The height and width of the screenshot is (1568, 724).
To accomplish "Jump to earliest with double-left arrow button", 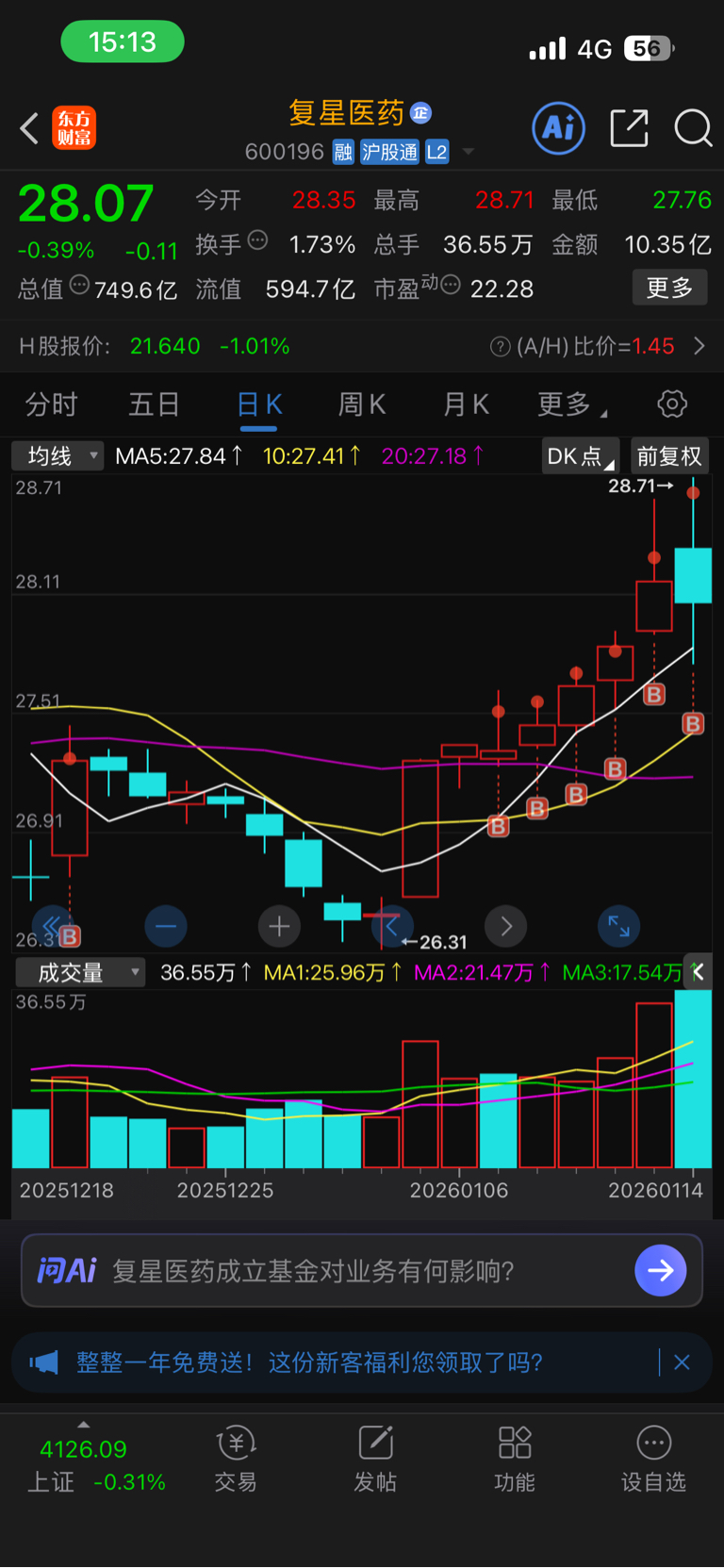I will pyautogui.click(x=52, y=927).
